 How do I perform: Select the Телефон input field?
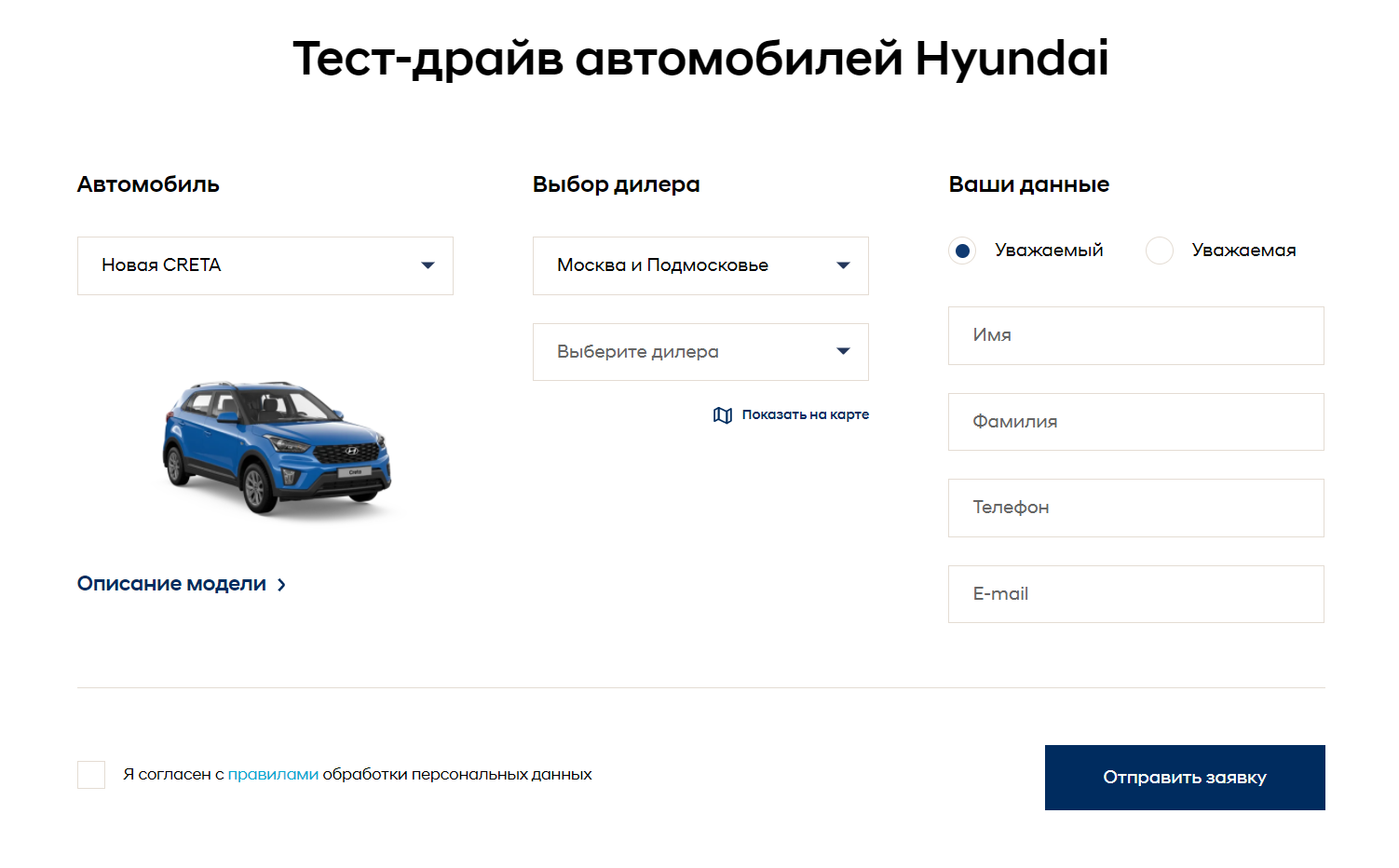pyautogui.click(x=1135, y=508)
